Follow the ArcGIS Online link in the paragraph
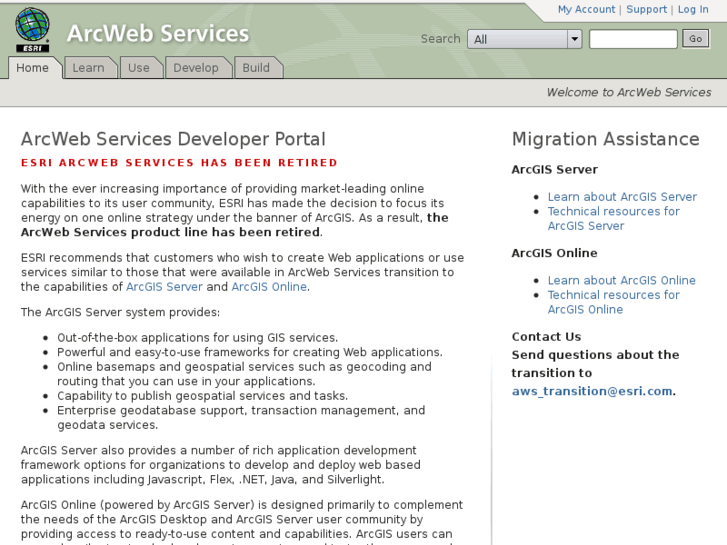 click(269, 287)
